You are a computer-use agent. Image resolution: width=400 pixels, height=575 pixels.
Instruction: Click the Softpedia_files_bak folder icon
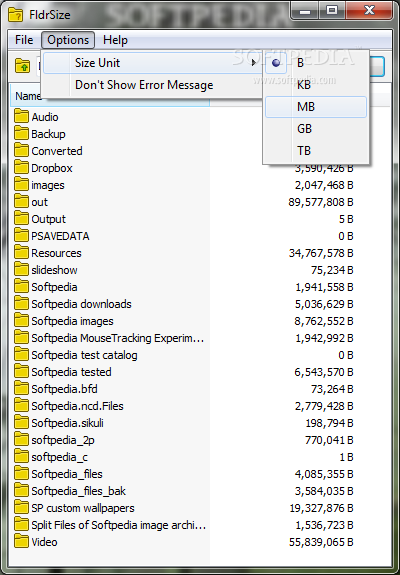(21, 491)
